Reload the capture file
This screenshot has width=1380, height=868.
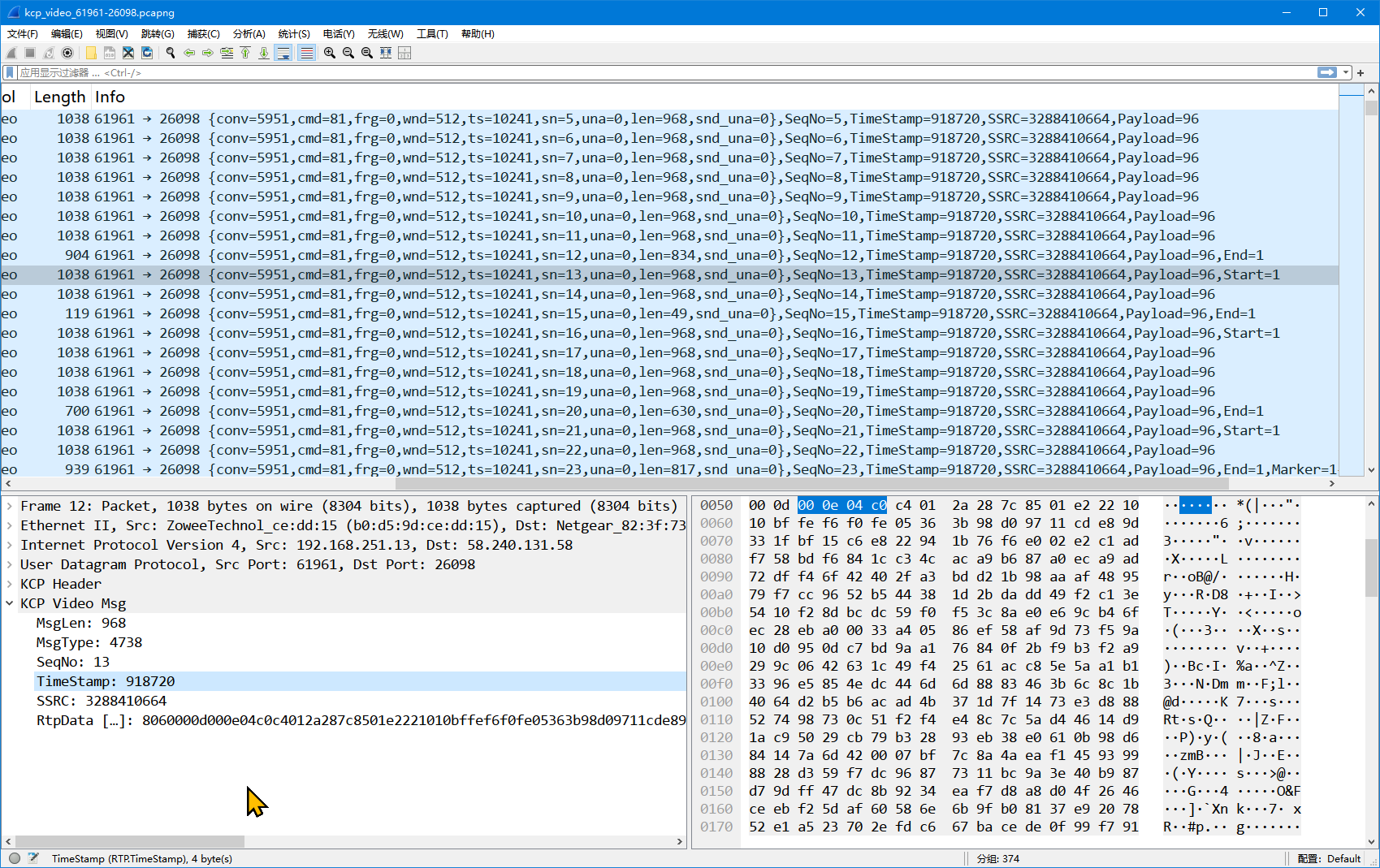tap(147, 53)
